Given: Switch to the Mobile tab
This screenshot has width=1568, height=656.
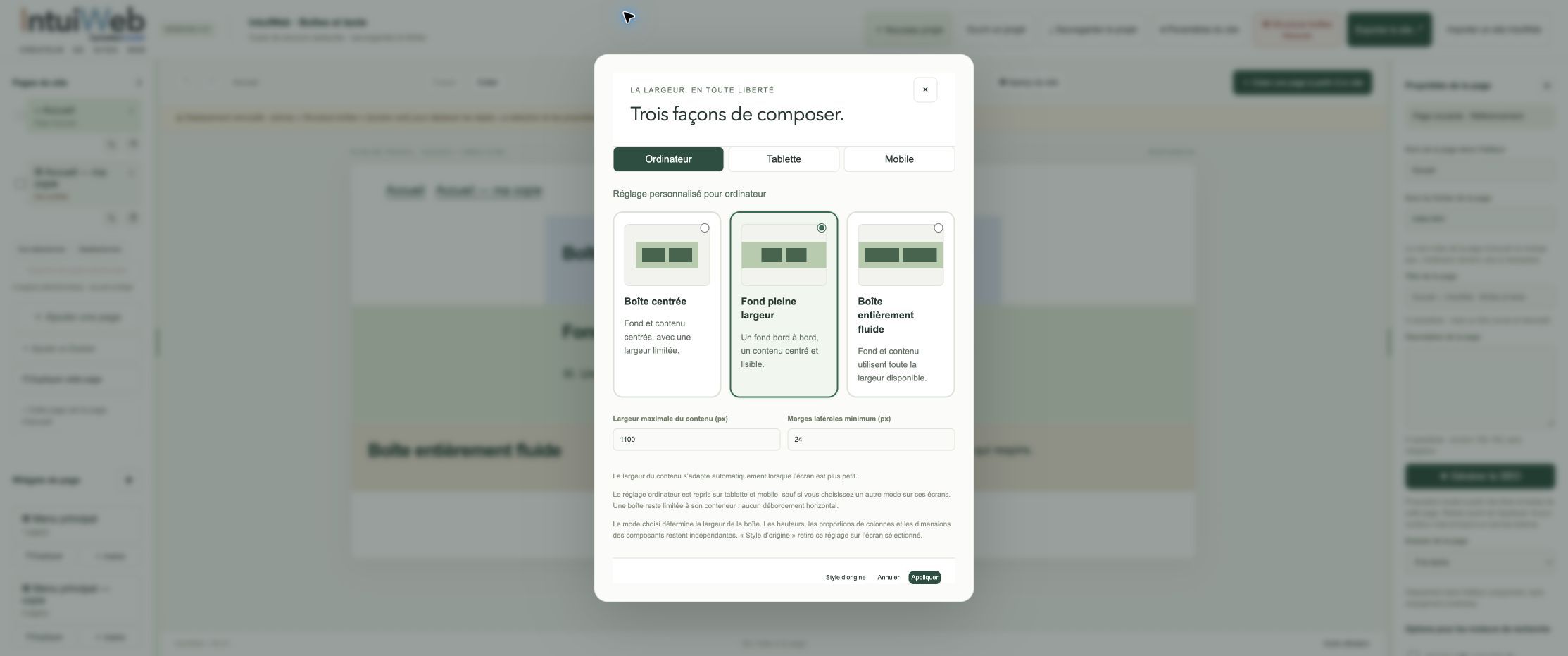Looking at the screenshot, I should 899,159.
